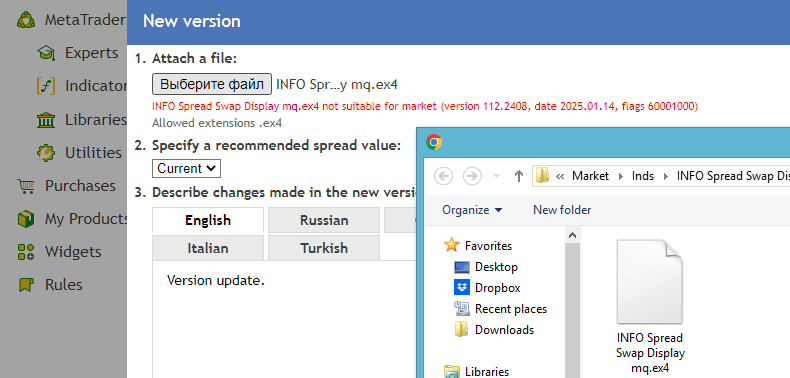790x378 pixels.
Task: Click New folder in file dialog
Action: [562, 210]
